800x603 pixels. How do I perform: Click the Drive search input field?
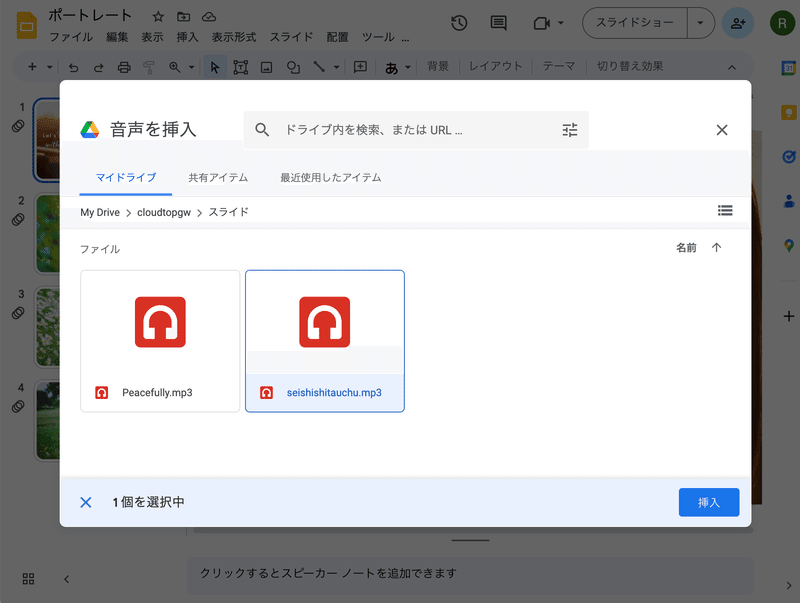(416, 130)
